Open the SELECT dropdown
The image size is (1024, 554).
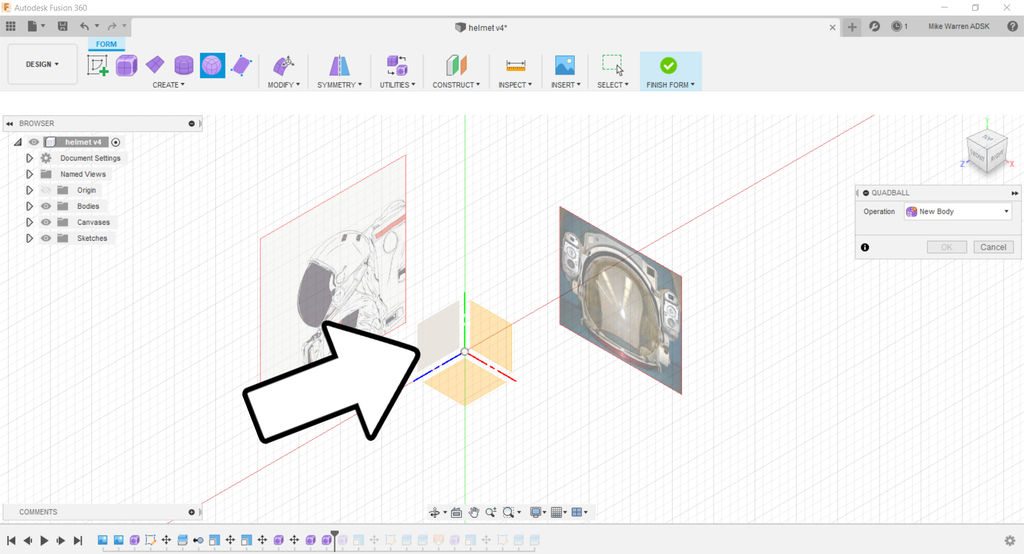pyautogui.click(x=613, y=85)
